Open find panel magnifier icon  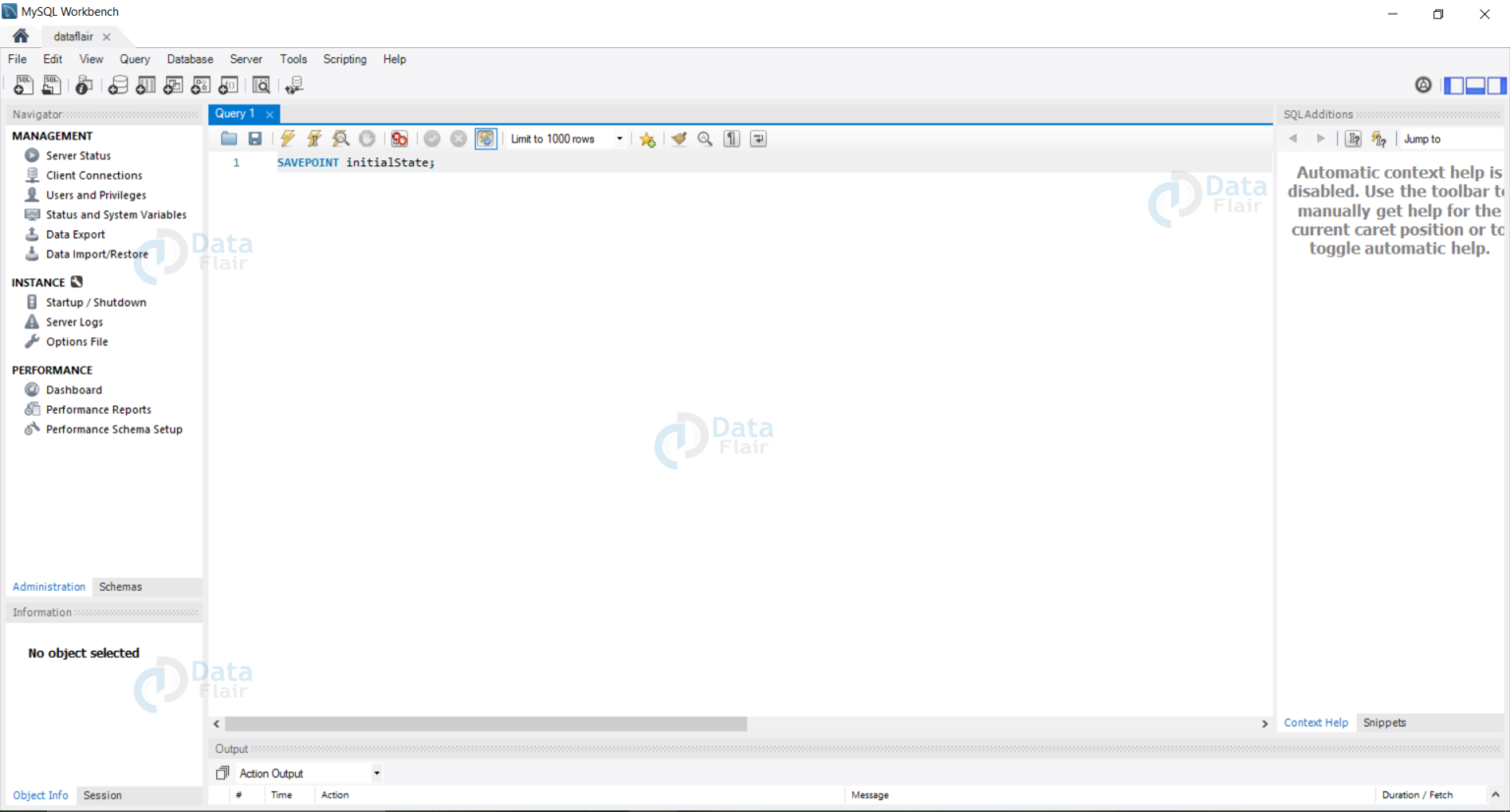(x=705, y=139)
